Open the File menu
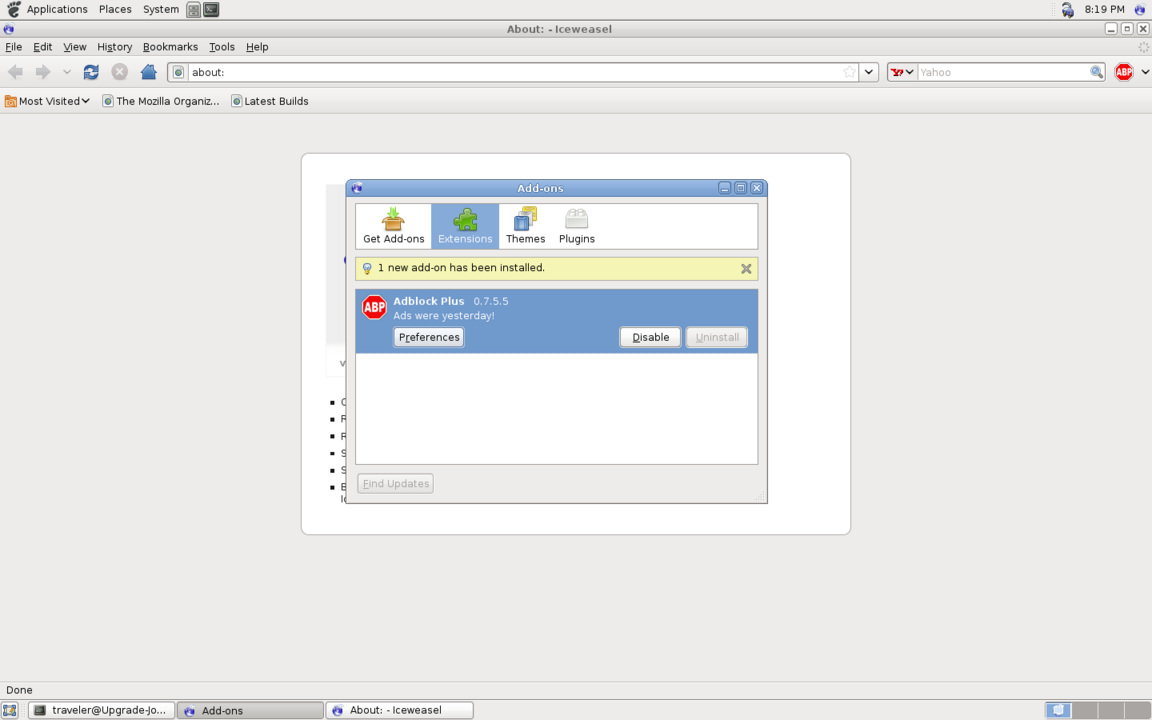Image resolution: width=1152 pixels, height=720 pixels. click(14, 47)
